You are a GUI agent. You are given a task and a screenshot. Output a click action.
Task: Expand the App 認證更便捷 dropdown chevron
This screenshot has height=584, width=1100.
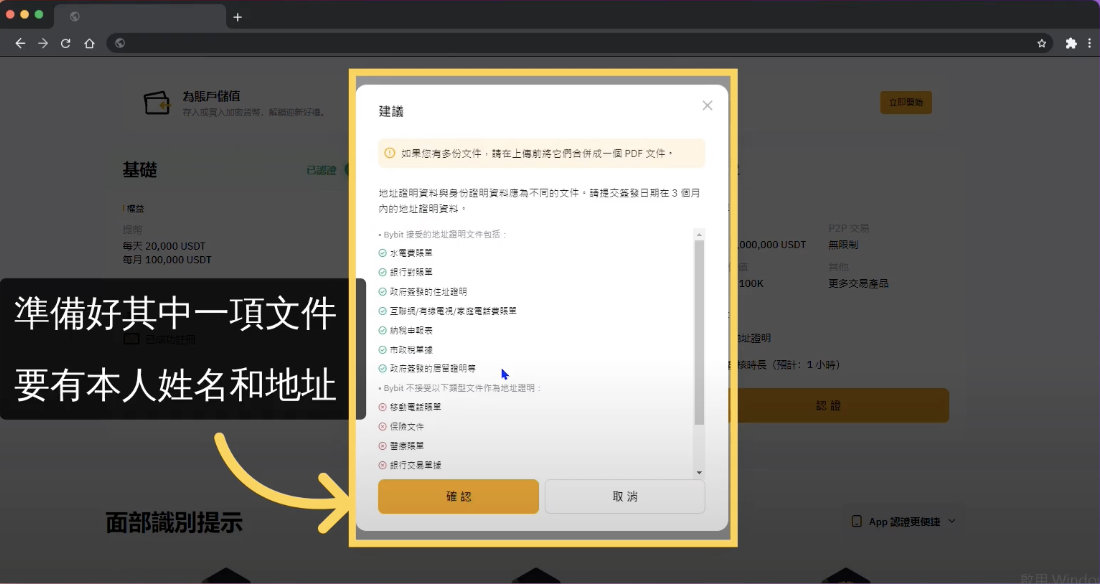pyautogui.click(x=952, y=522)
